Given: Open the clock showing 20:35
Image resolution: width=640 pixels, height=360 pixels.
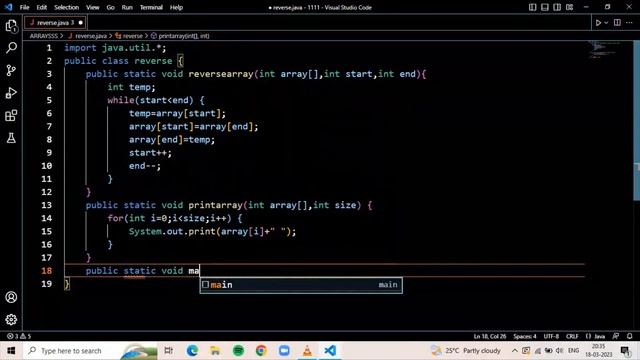Looking at the screenshot, I should [598, 350].
